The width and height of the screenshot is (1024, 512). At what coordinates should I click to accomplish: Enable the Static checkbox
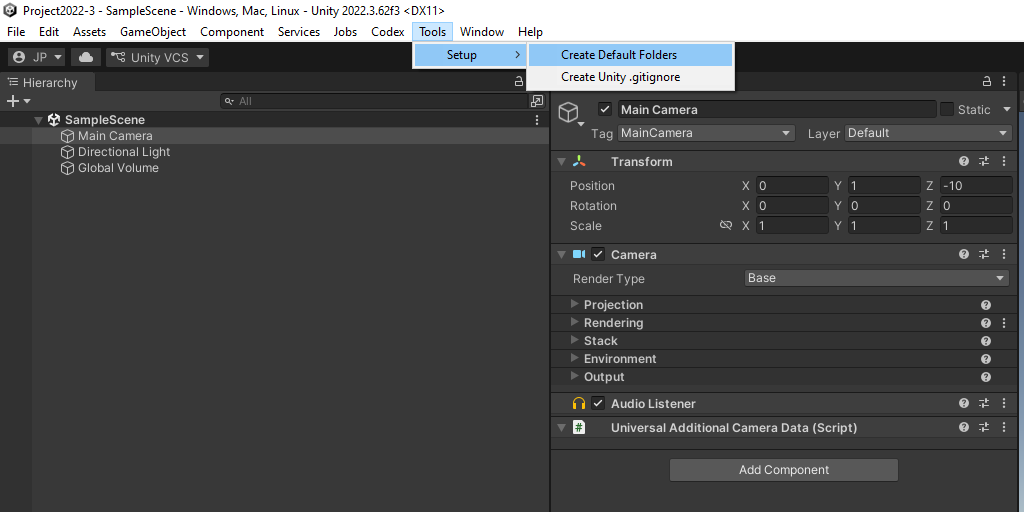coord(946,110)
